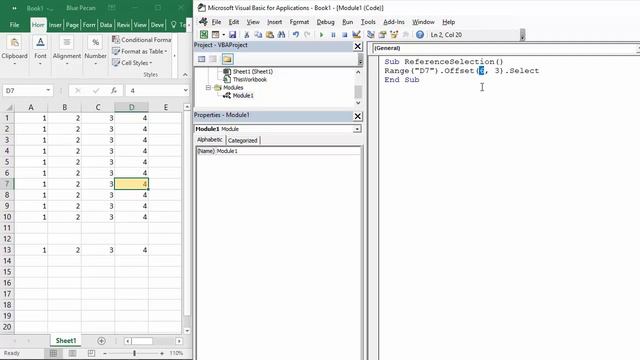Click Conditional Formatting in Excel ribbon

tap(142, 40)
